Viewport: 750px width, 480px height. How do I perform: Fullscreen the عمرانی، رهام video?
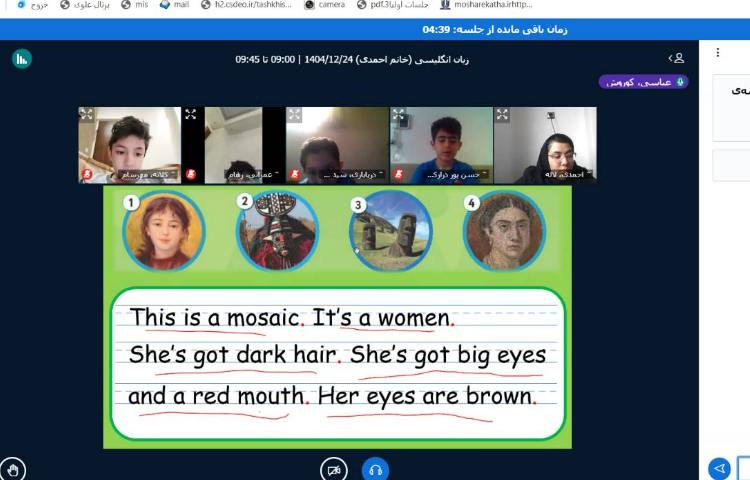[190, 114]
